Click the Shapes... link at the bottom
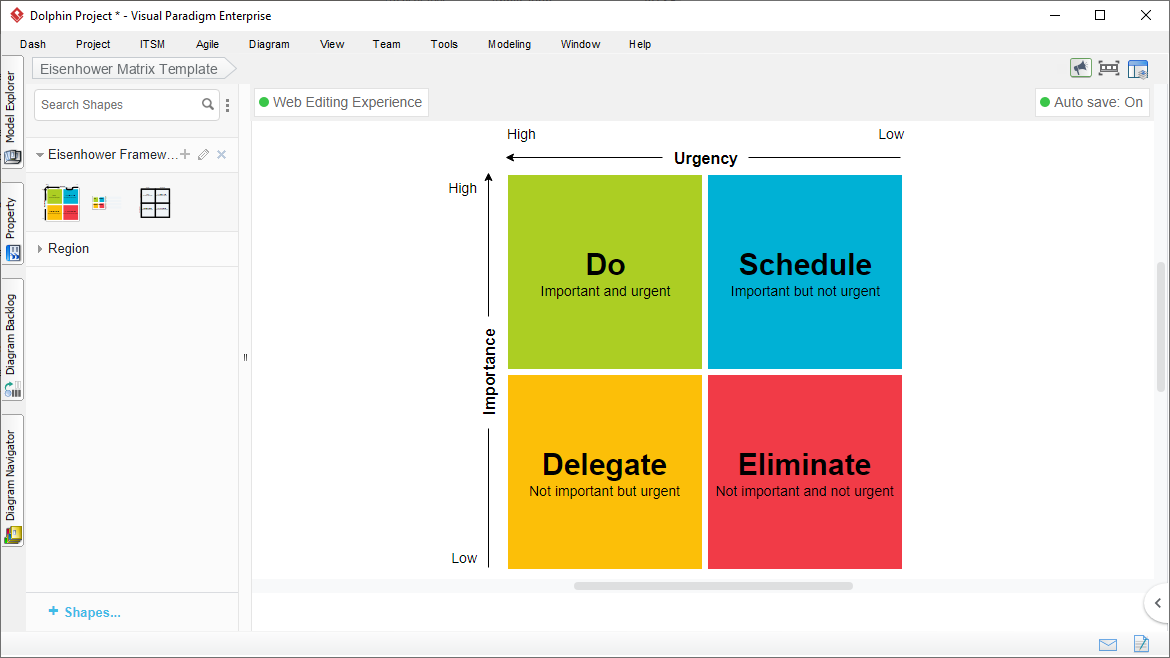Image resolution: width=1170 pixels, height=658 pixels. tap(85, 612)
